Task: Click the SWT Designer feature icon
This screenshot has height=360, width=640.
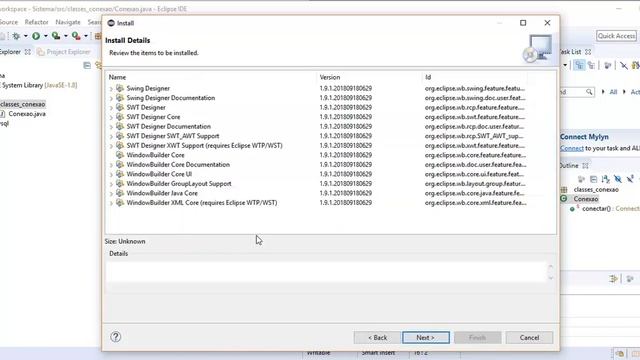Action: click(x=120, y=107)
